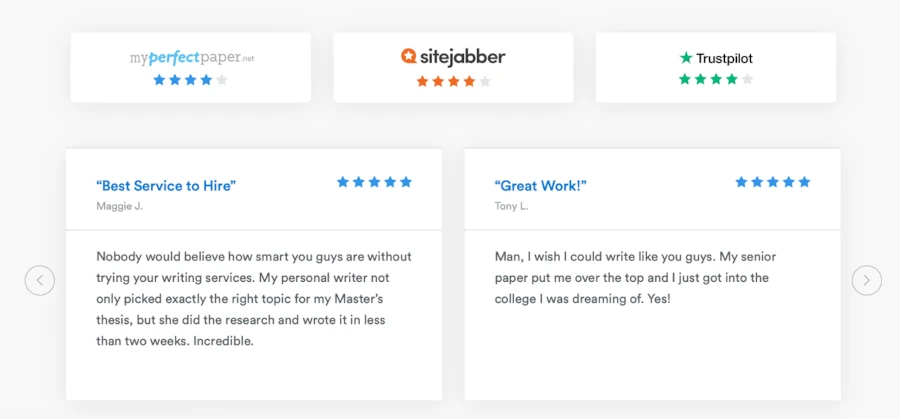Click Tony L.'s review text about senior paper
The image size is (900, 419).
coord(631,278)
